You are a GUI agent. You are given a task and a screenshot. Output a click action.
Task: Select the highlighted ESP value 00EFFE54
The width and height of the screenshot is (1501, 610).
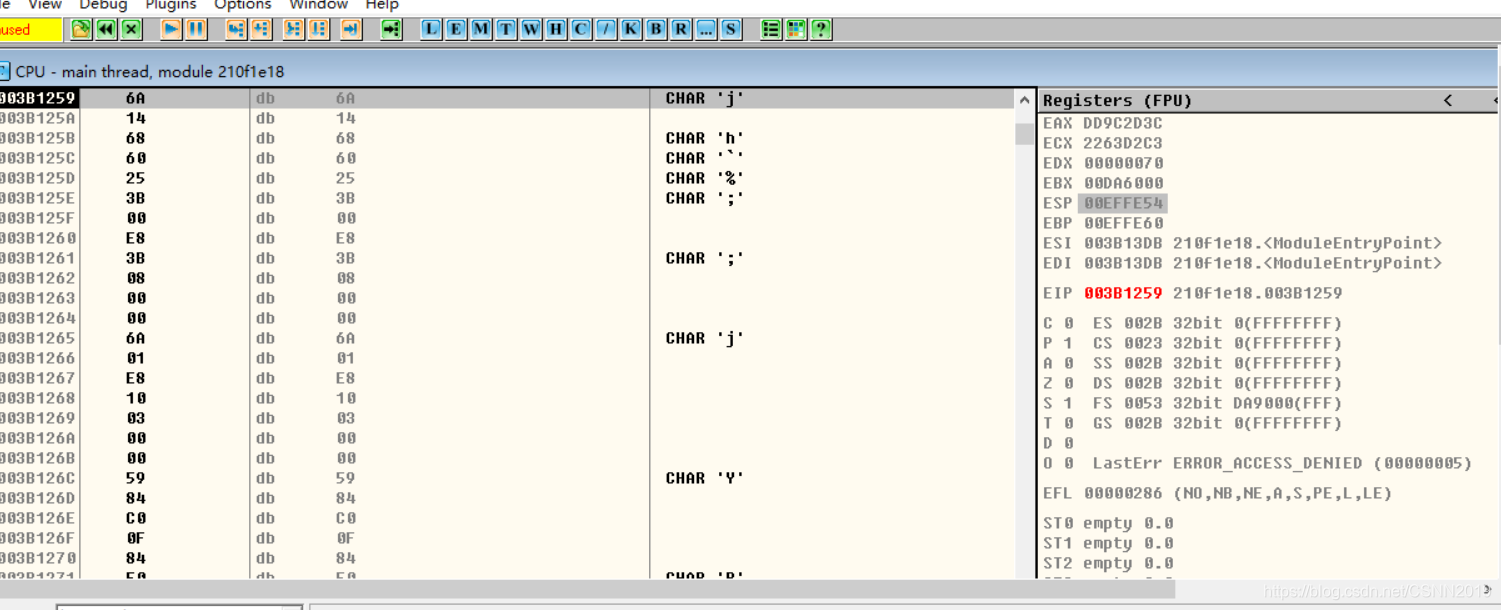tap(1123, 203)
